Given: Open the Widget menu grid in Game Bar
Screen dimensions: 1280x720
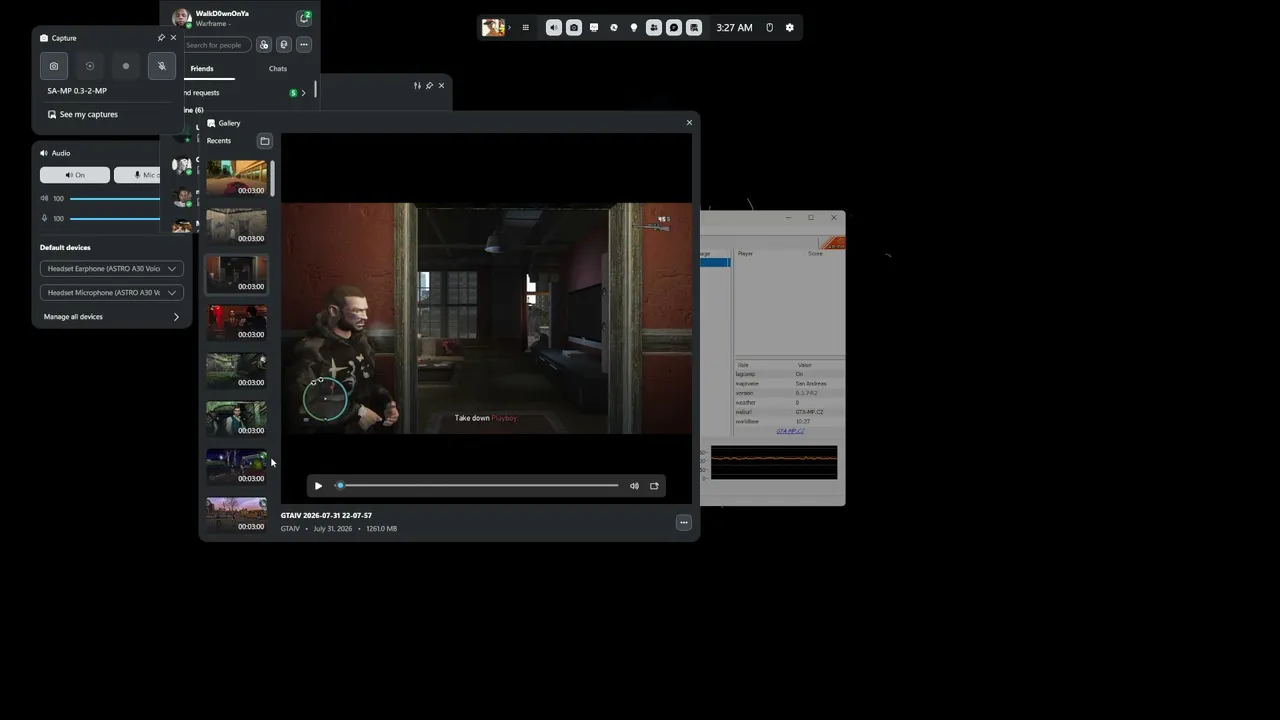Looking at the screenshot, I should 525,28.
